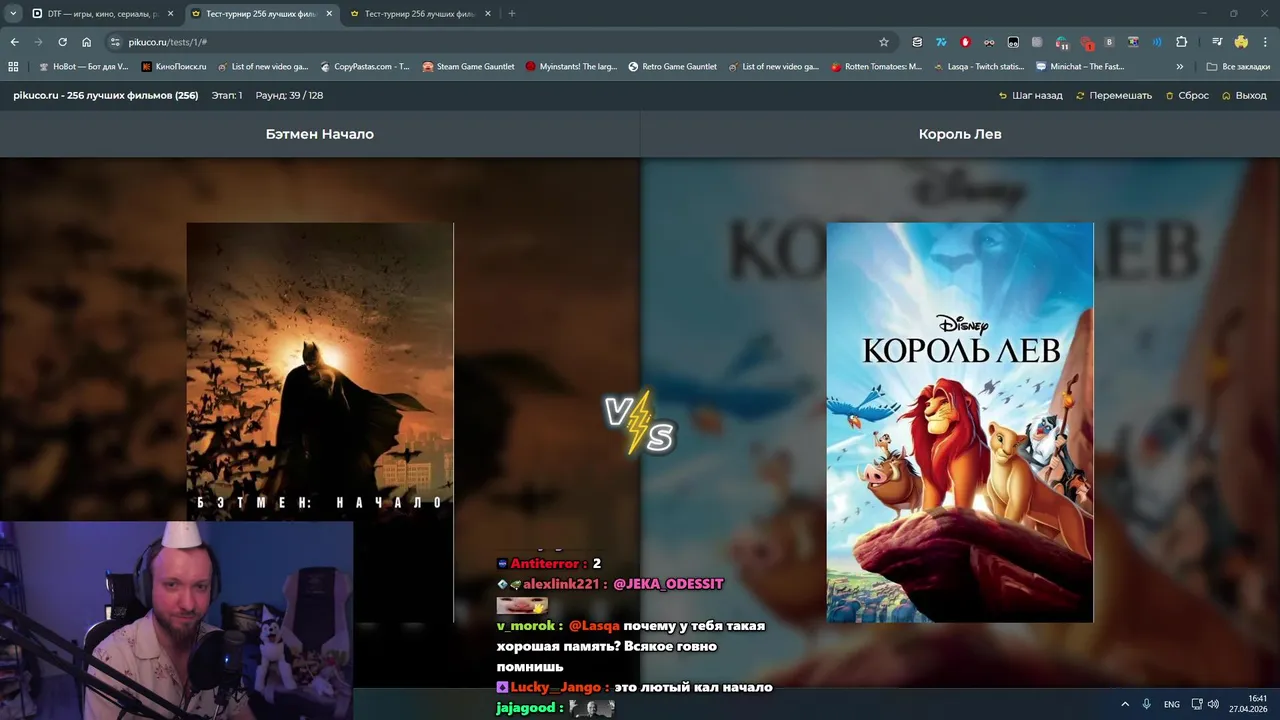Choose the Бэтмен Начало poster
Screen dimensions: 1280x720
[320, 422]
